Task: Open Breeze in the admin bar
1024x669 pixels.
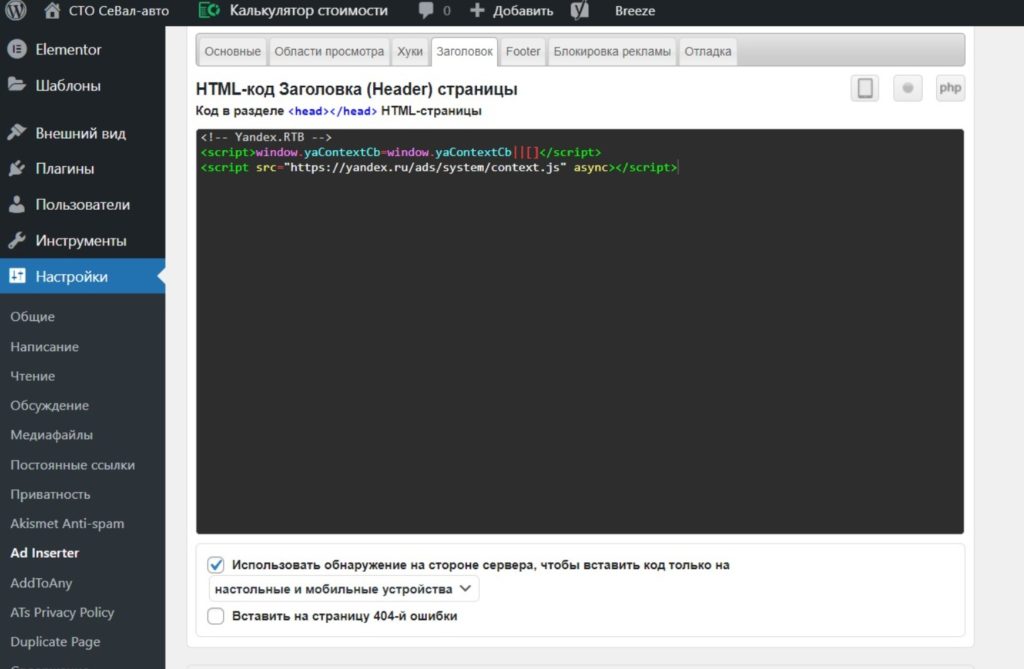Action: (635, 10)
